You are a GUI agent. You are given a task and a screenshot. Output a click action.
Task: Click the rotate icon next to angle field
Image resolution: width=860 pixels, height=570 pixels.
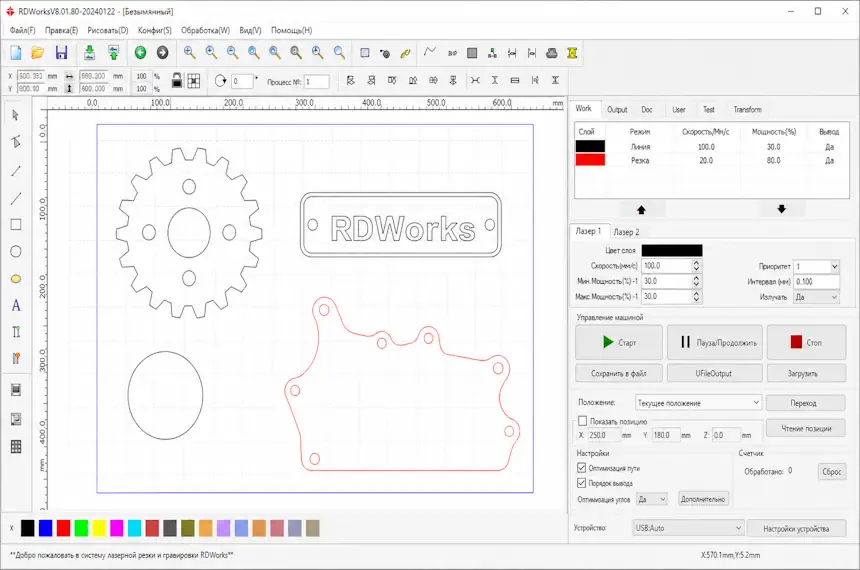[220, 81]
